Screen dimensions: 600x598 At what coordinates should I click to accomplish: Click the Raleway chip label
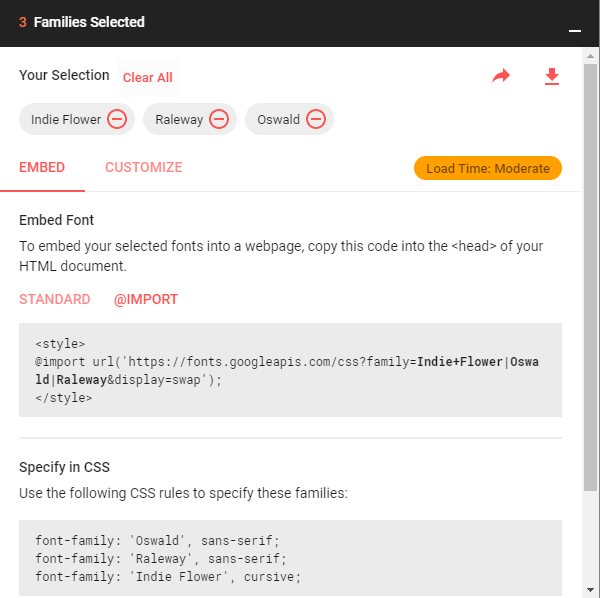[x=179, y=120]
